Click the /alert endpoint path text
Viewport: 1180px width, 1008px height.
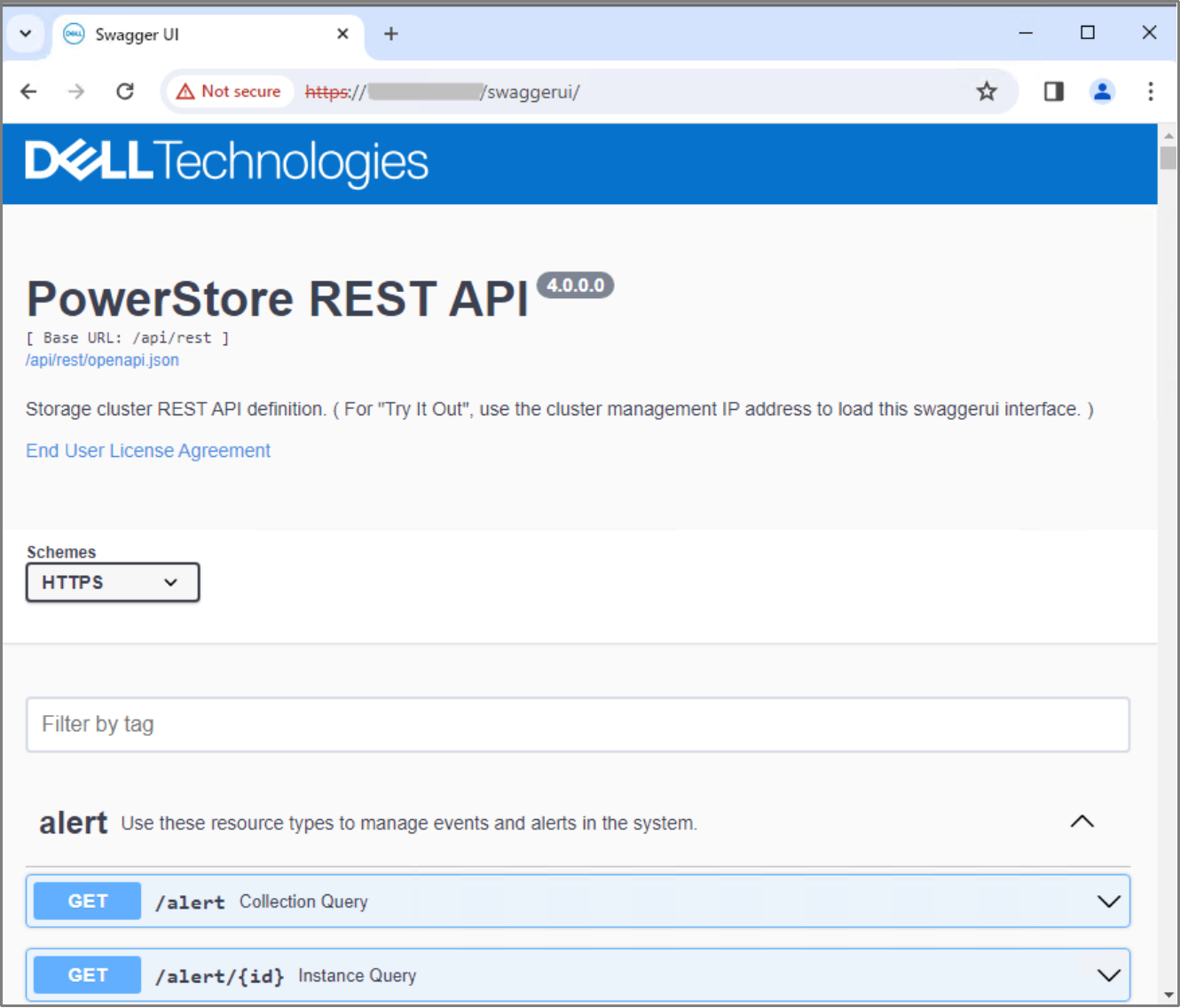coord(190,902)
